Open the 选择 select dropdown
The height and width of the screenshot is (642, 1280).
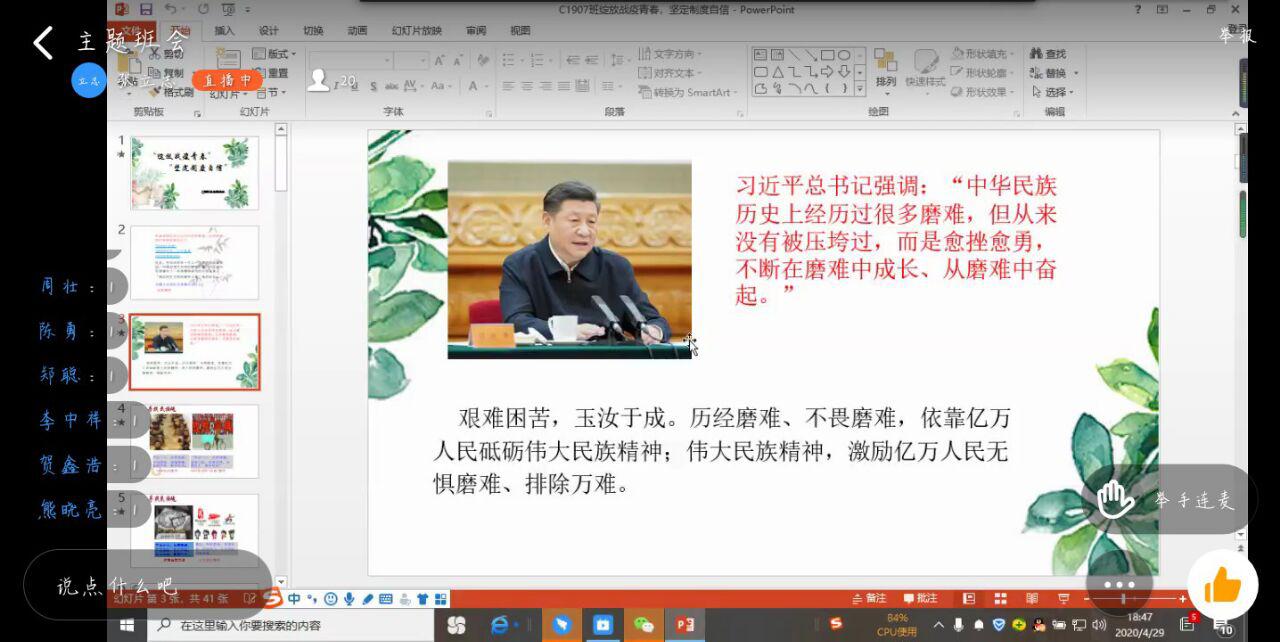(1051, 93)
